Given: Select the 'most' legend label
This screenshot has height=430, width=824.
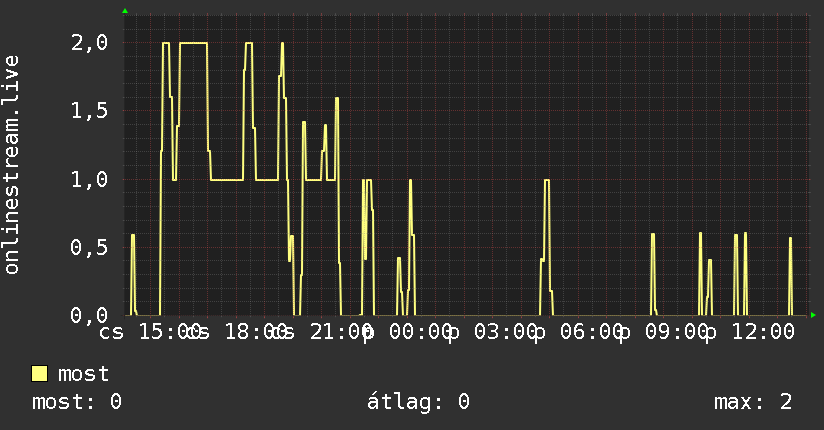Looking at the screenshot, I should pyautogui.click(x=83, y=374).
